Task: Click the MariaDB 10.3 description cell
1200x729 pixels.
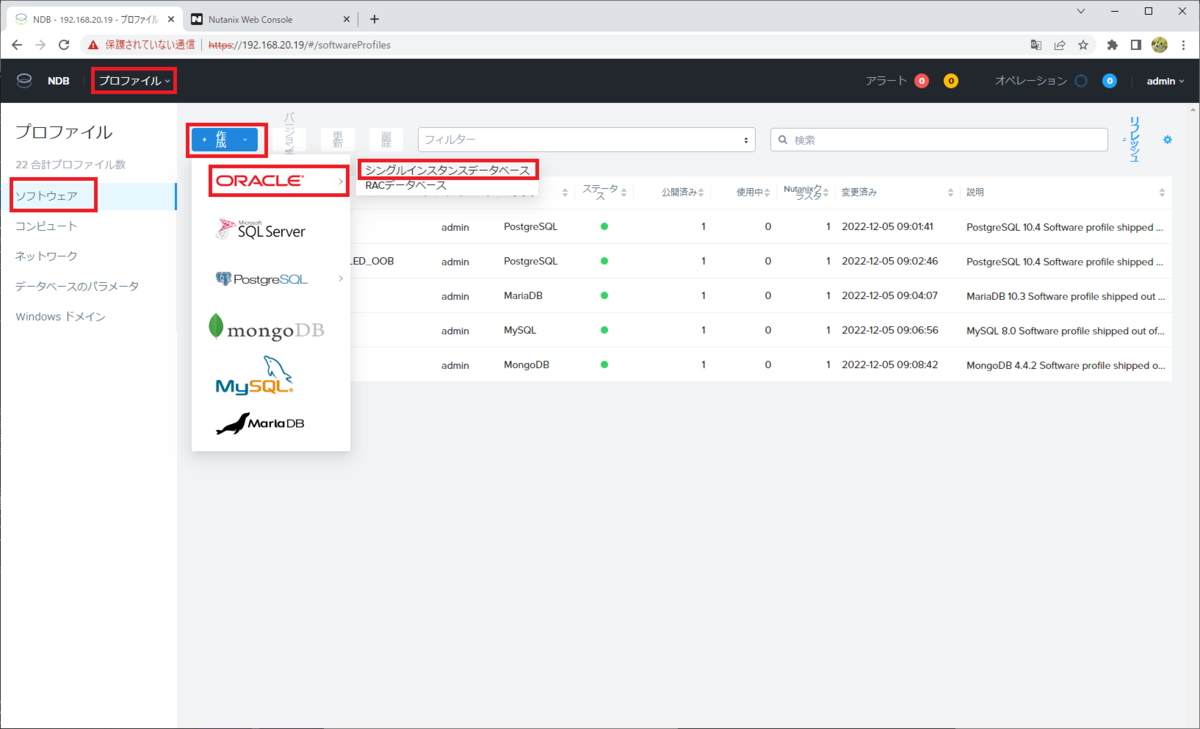Action: [1066, 296]
